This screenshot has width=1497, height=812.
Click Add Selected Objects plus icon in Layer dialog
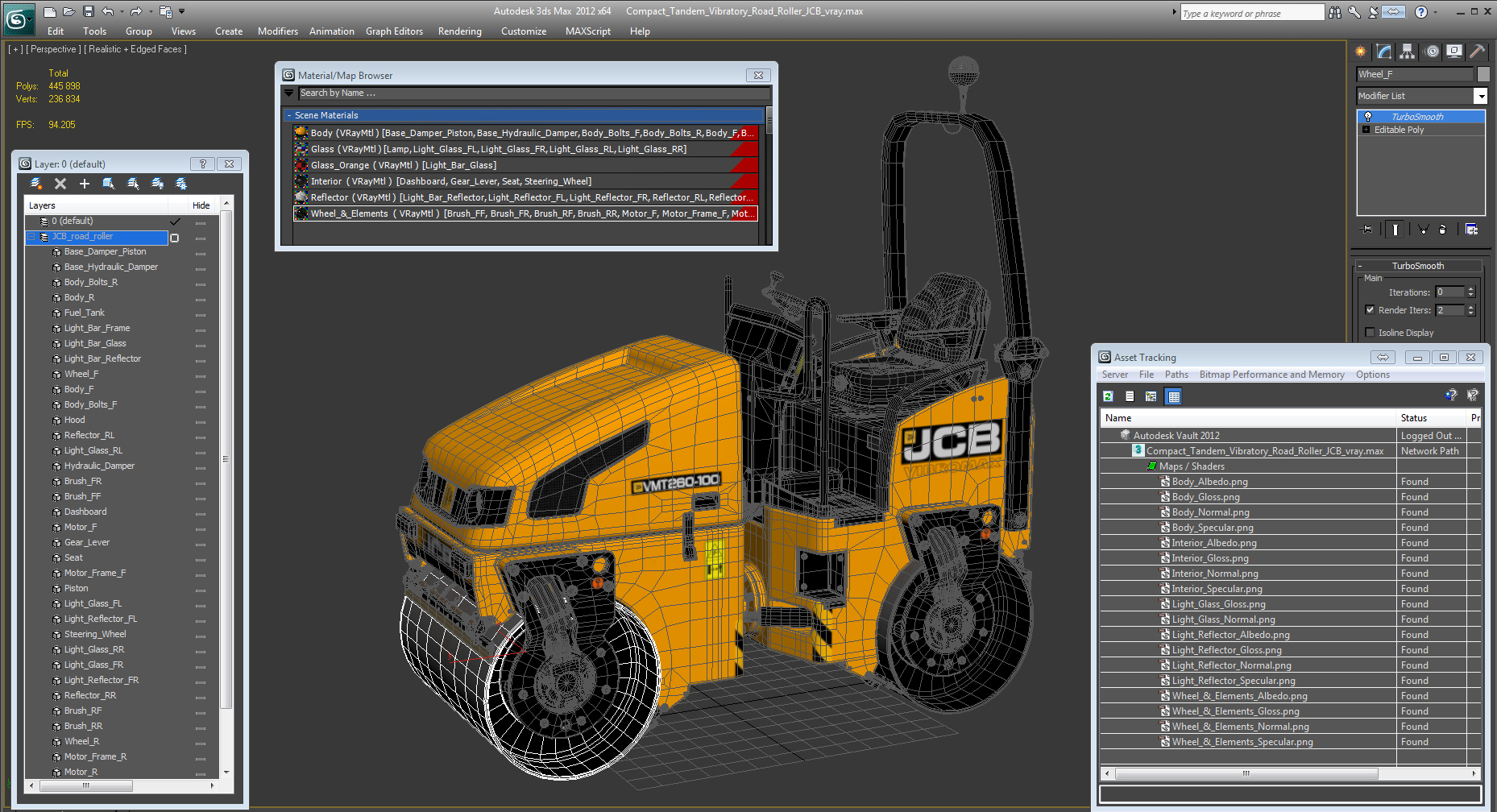click(85, 184)
